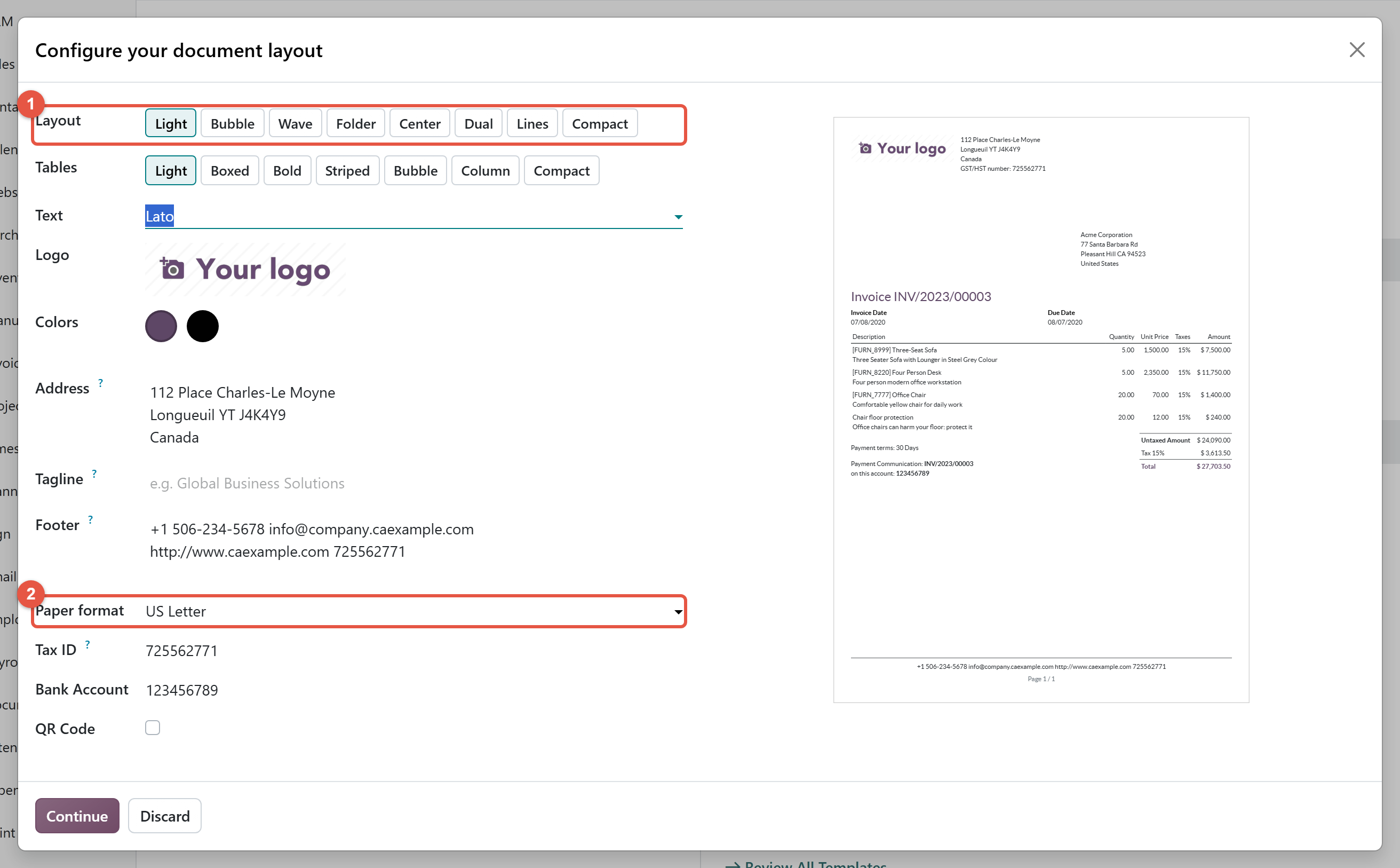1400x868 pixels.
Task: Edit the company address text
Action: click(x=243, y=414)
